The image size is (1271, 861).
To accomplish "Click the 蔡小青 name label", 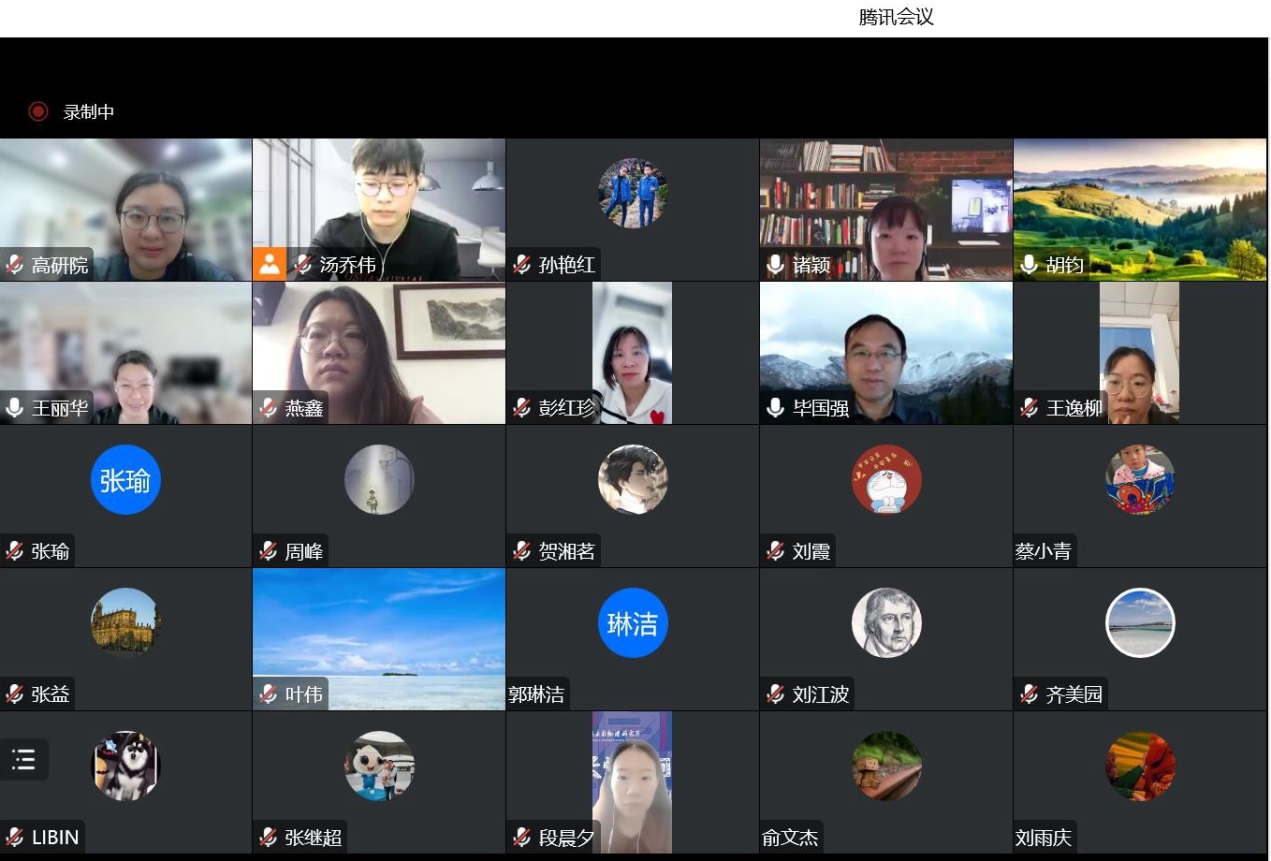I will [x=1043, y=551].
